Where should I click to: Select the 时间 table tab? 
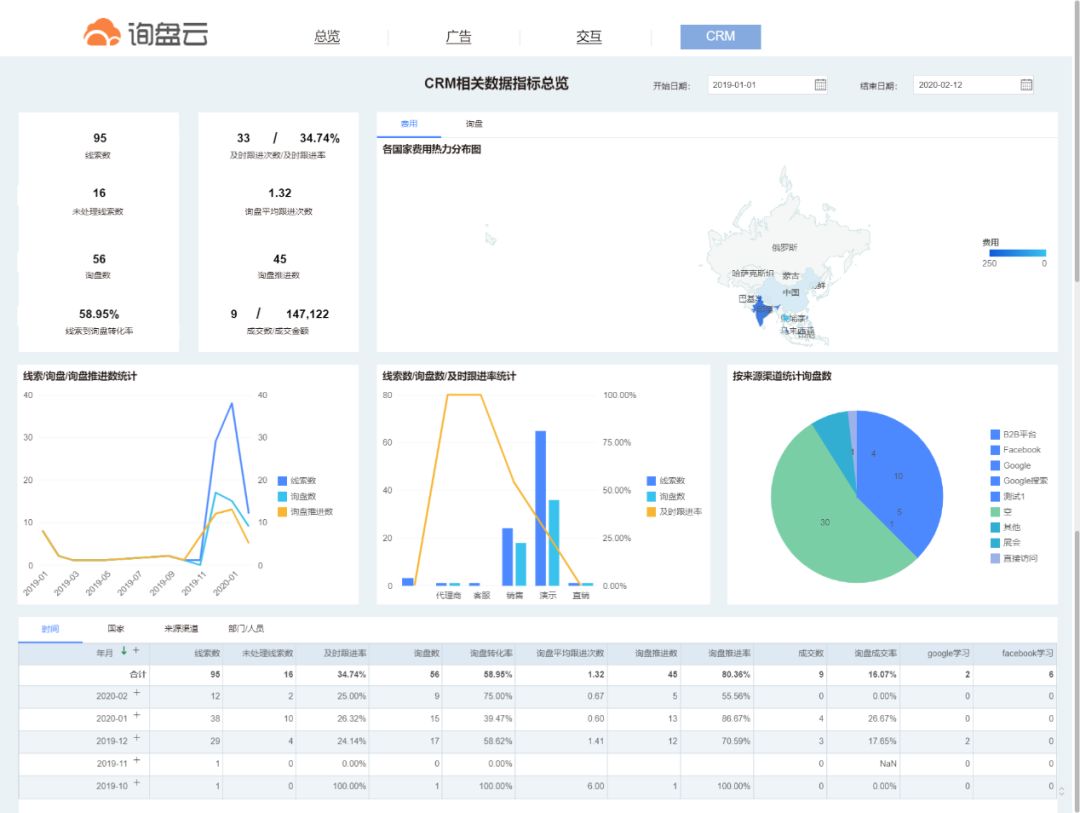pos(50,629)
